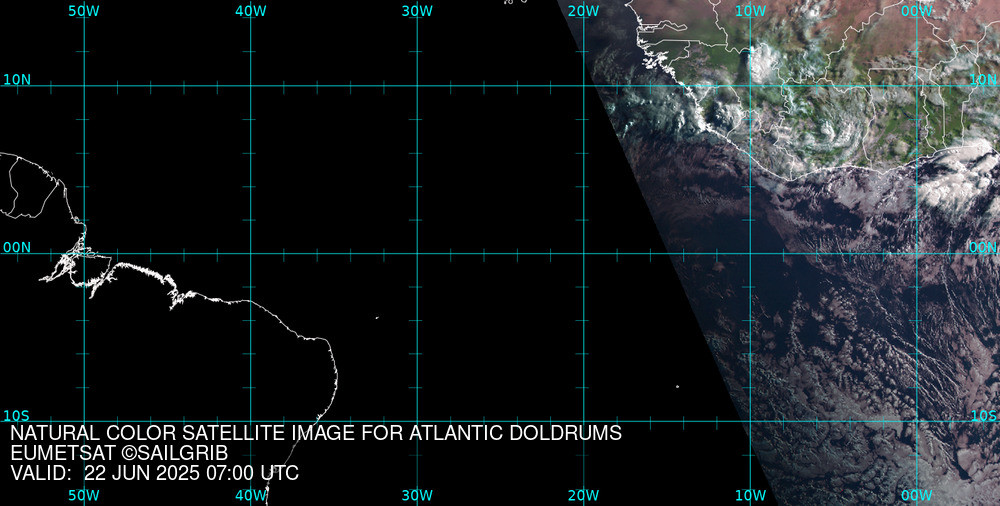Click the top 30W longitude label

[x=417, y=11]
